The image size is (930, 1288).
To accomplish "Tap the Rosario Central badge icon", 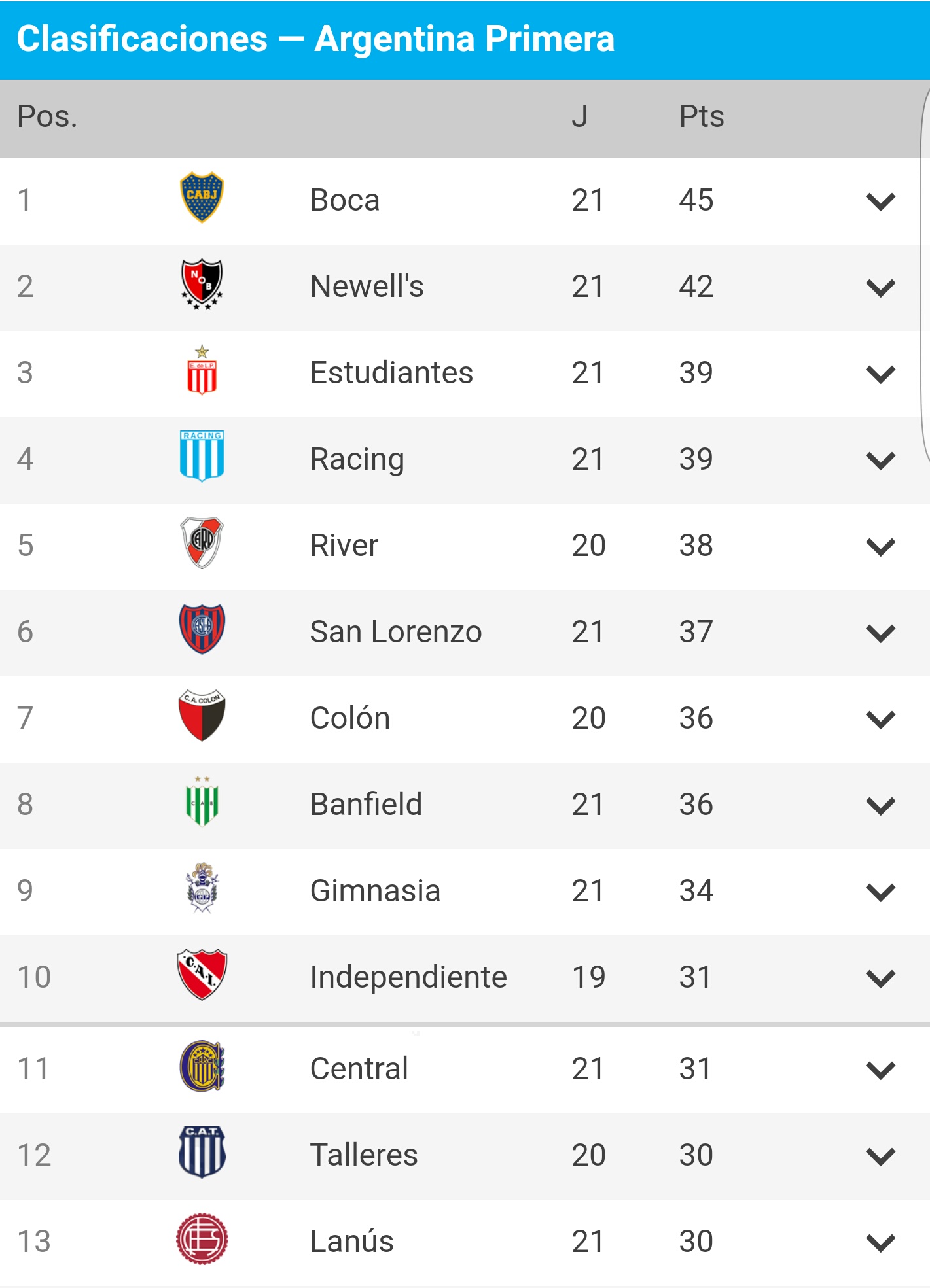I will 202,1066.
